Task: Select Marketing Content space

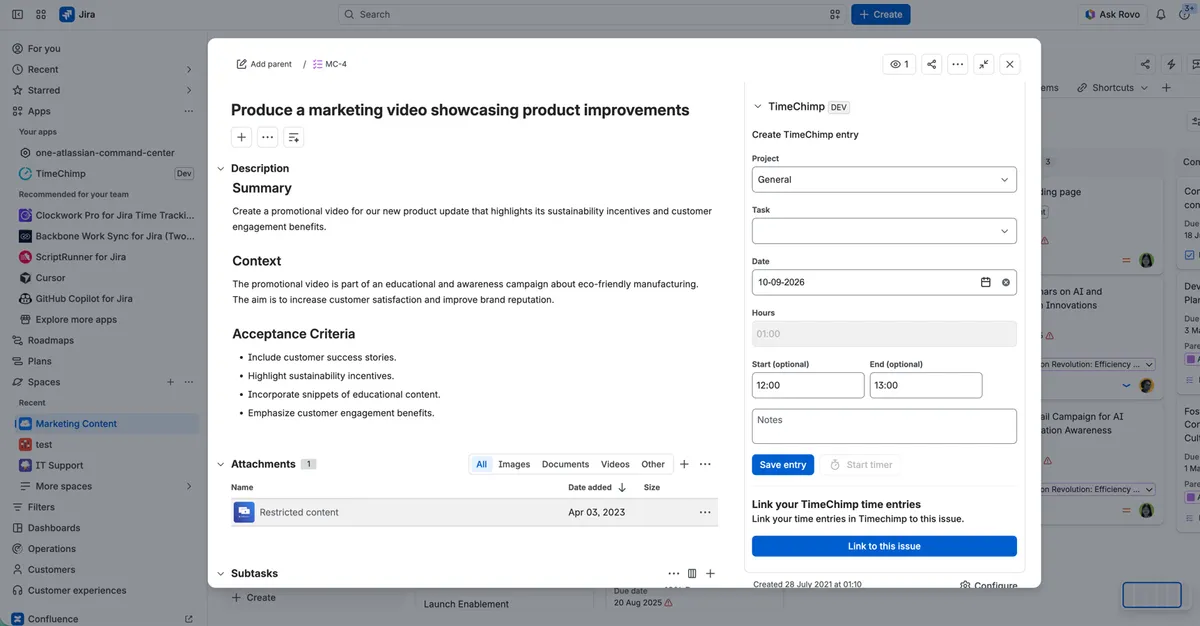Action: (x=106, y=424)
